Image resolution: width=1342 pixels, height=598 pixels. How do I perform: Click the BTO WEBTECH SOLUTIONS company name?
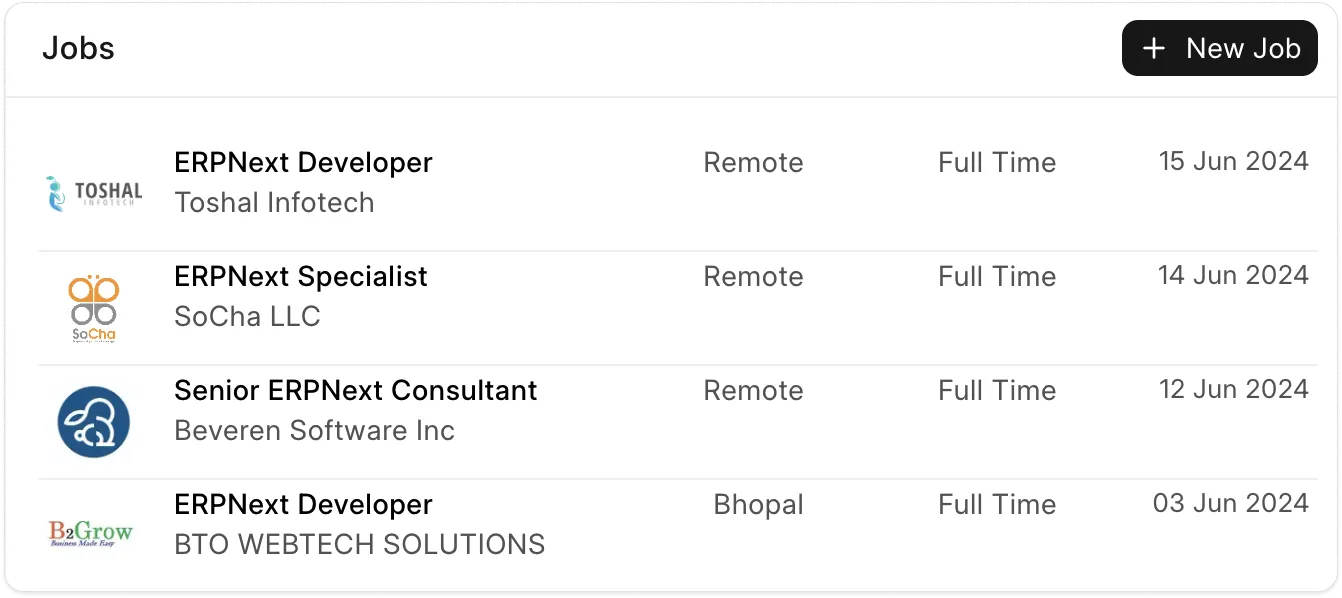359,544
